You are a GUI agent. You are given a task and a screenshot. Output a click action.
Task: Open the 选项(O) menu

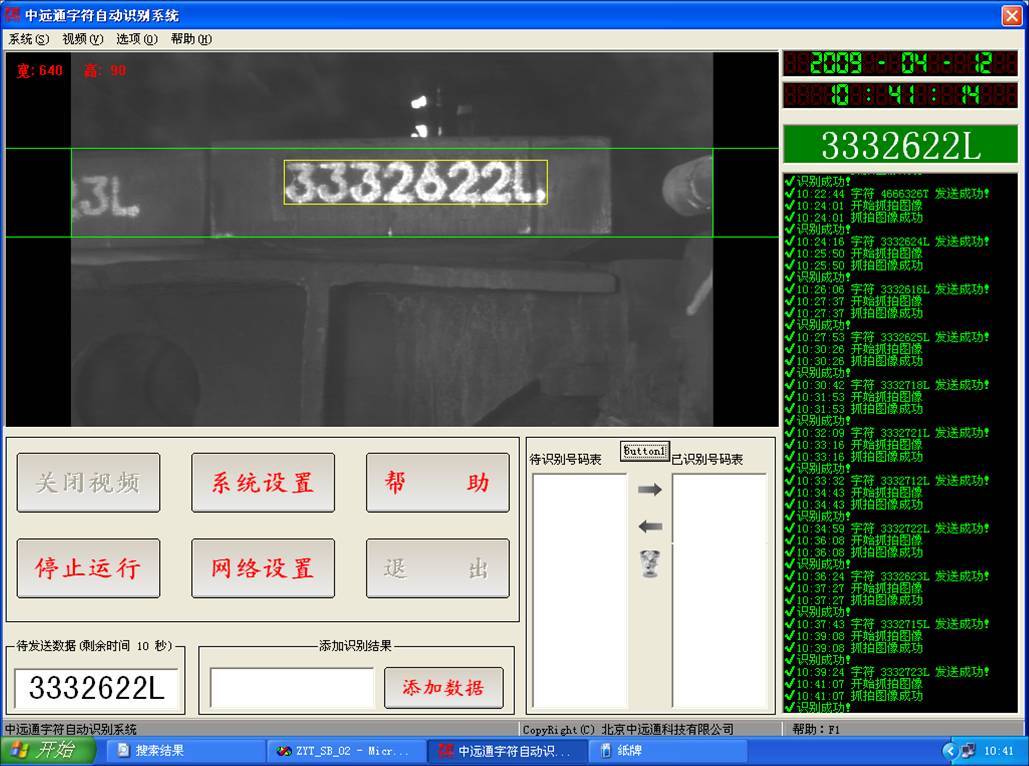[x=136, y=39]
